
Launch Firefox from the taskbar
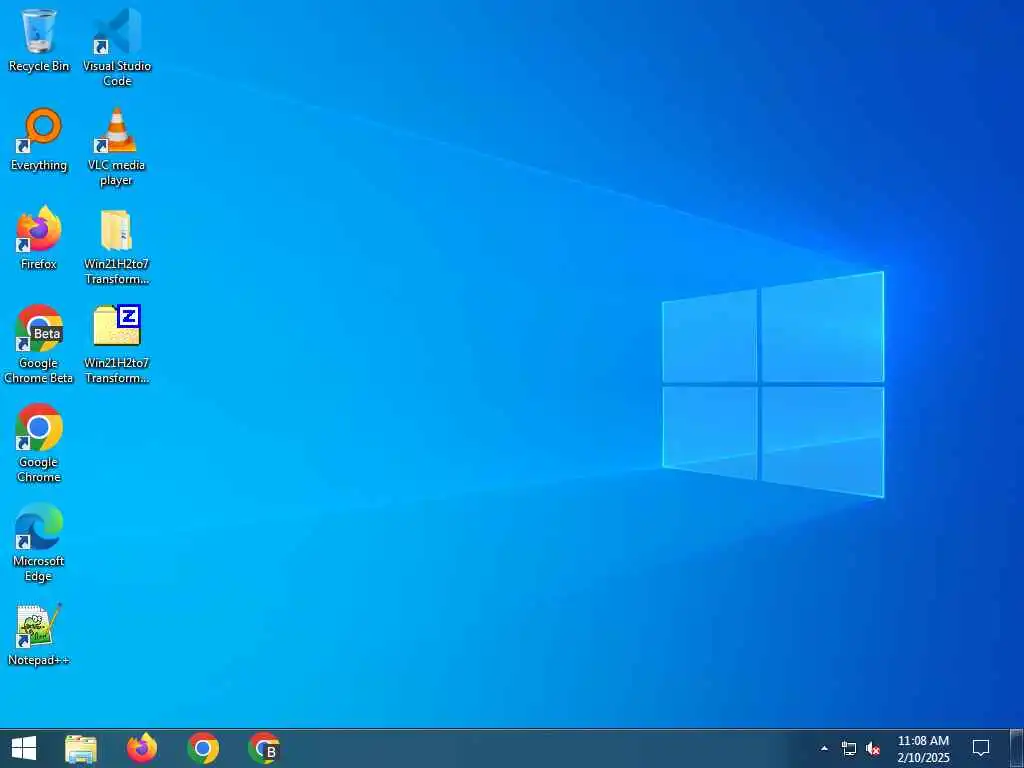(x=142, y=748)
